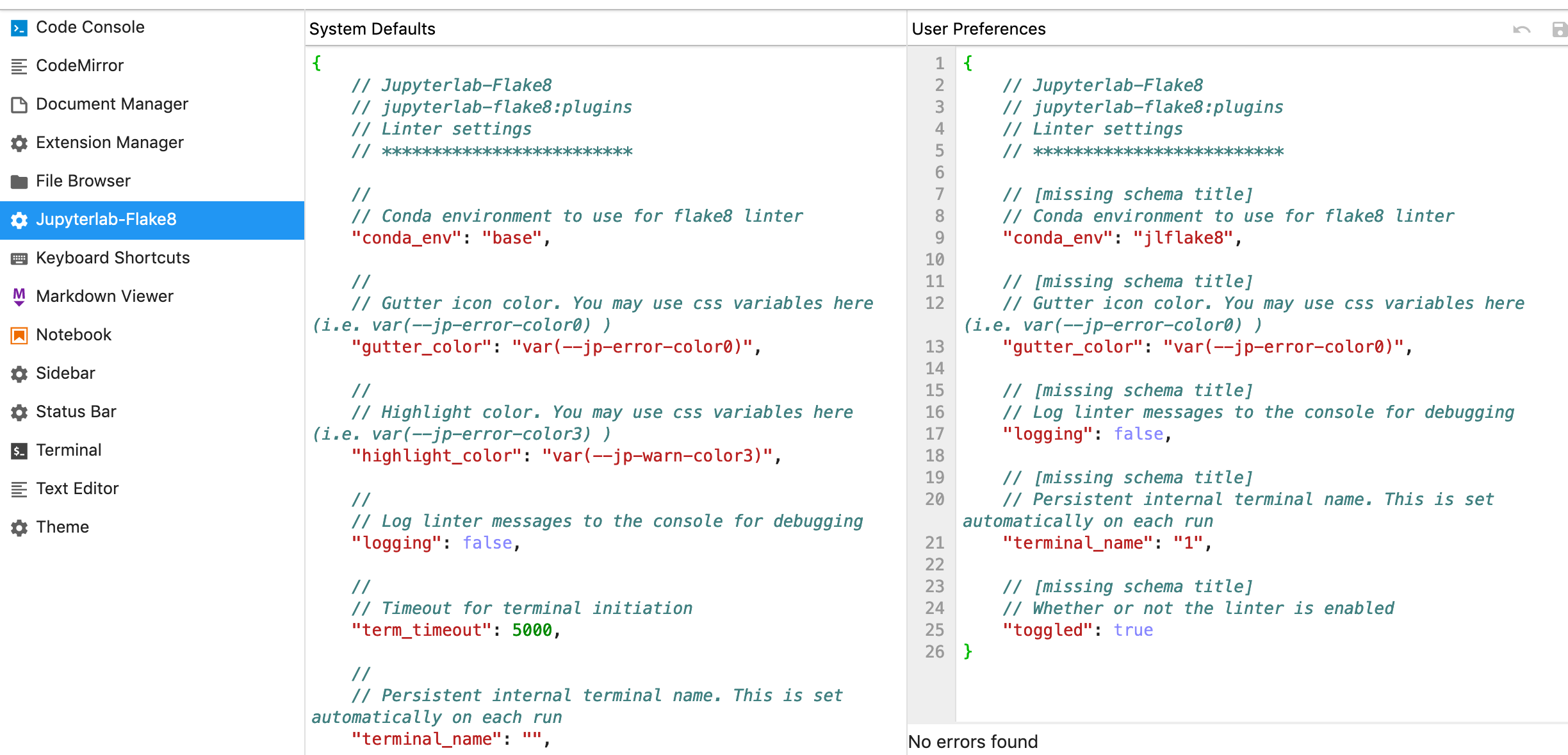
Task: Save the User Preferences settings
Action: (x=1560, y=29)
